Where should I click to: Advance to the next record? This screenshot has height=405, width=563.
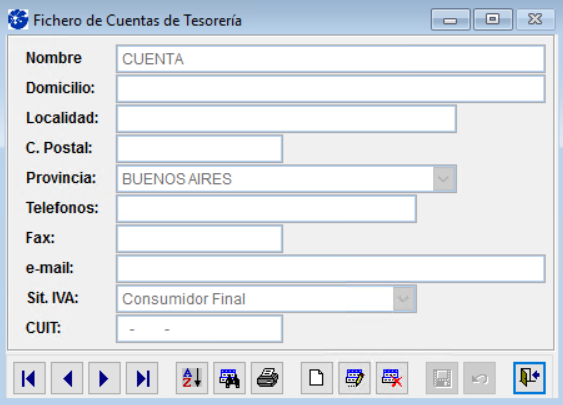pyautogui.click(x=104, y=378)
